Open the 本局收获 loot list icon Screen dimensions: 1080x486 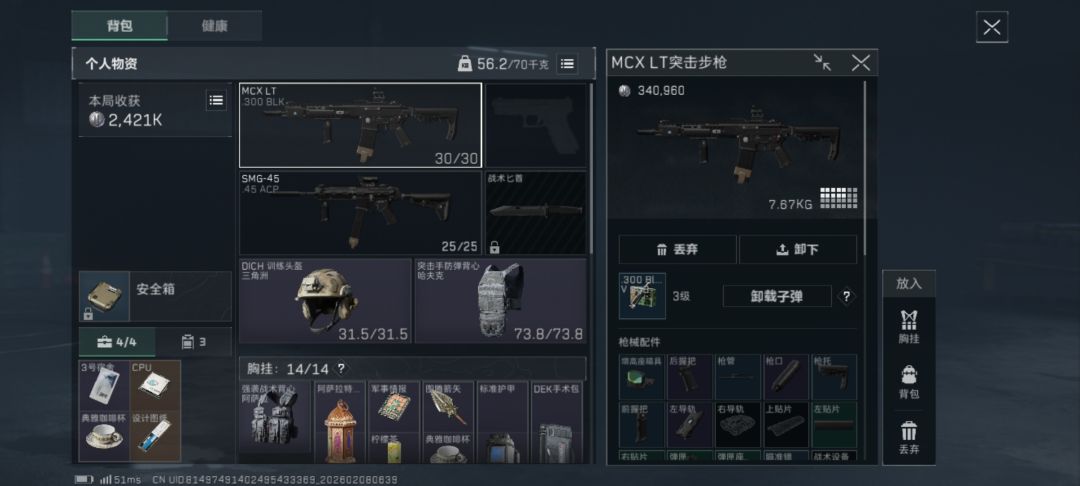[x=216, y=101]
